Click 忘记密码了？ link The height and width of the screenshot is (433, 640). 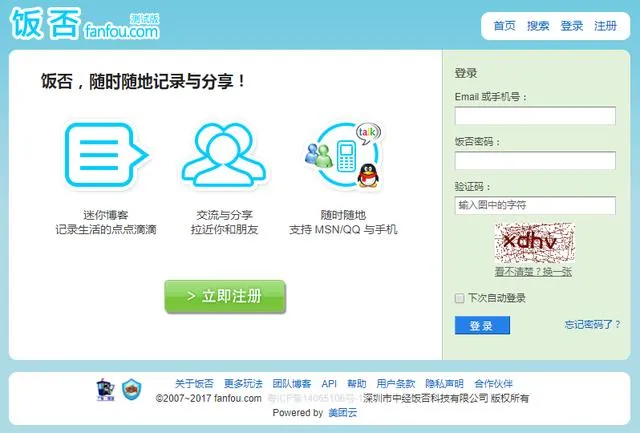click(592, 324)
